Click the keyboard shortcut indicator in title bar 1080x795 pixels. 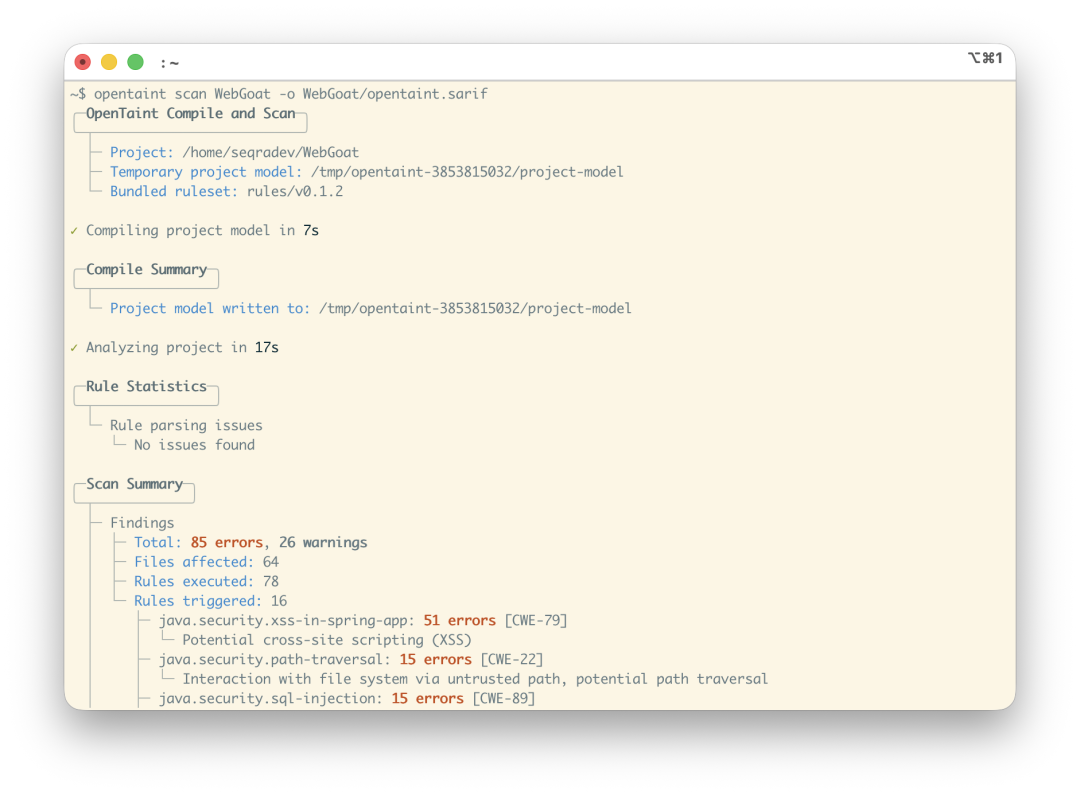click(985, 58)
